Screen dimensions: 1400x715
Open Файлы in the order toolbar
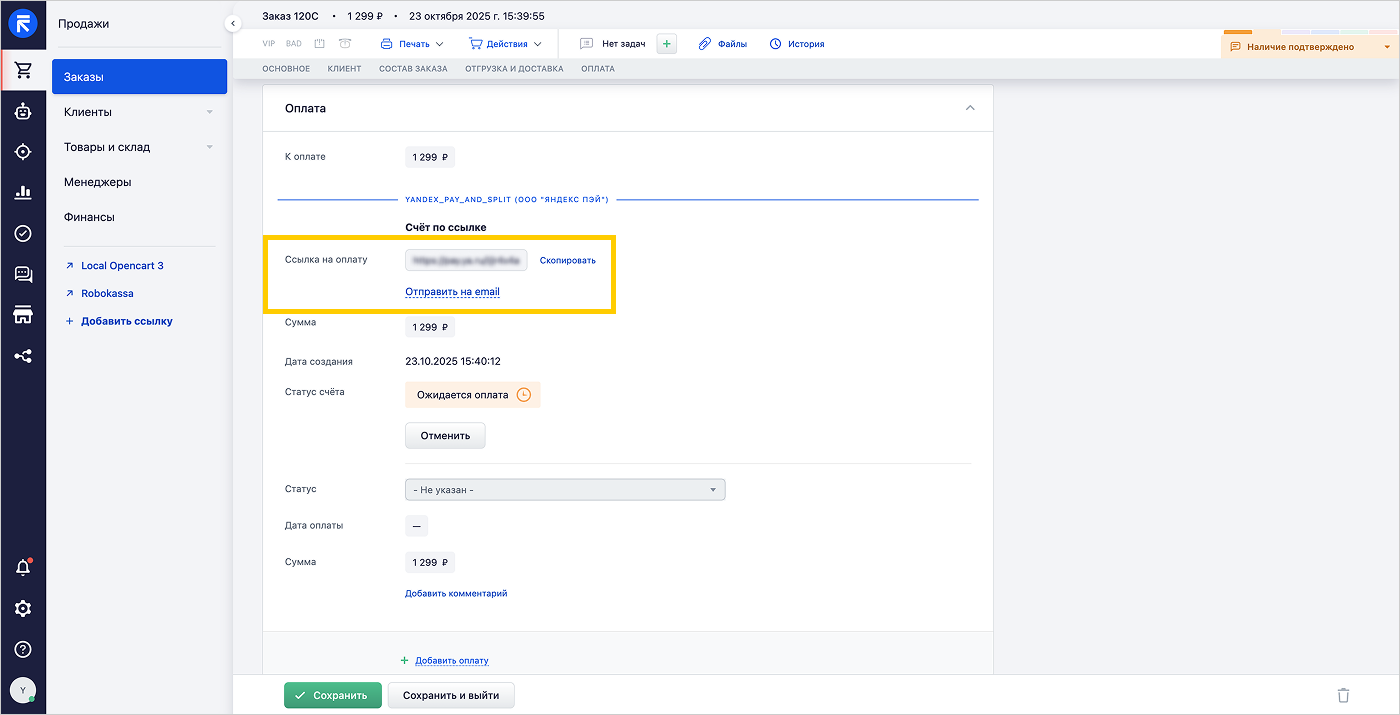(722, 44)
